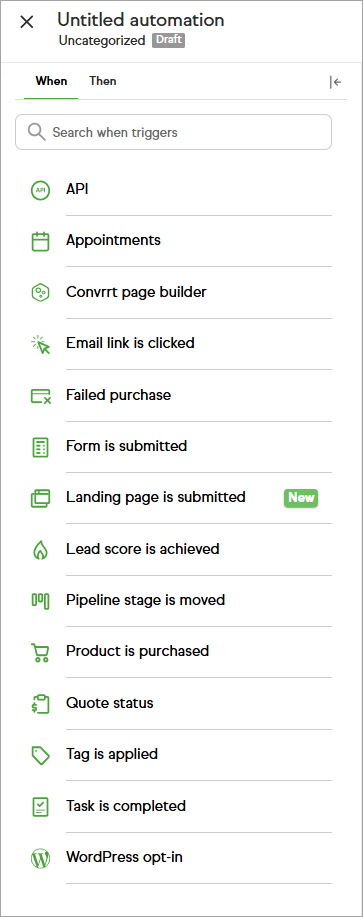Select the Product is purchased cart icon
363x917 pixels.
[x=40, y=652]
